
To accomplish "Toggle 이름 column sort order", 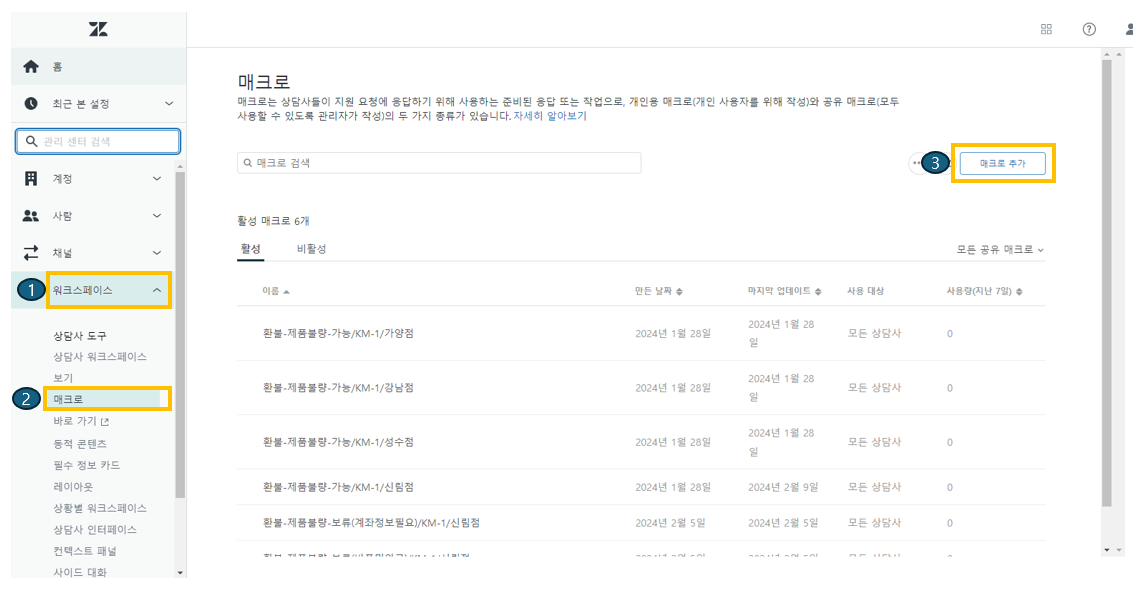I will coord(275,289).
